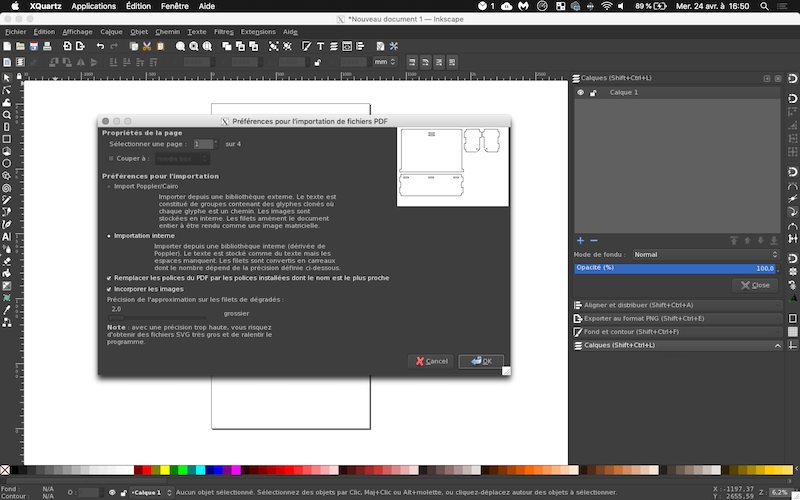Open the Calque 1 layer selector in status bar
The width and height of the screenshot is (800, 500).
tap(152, 493)
